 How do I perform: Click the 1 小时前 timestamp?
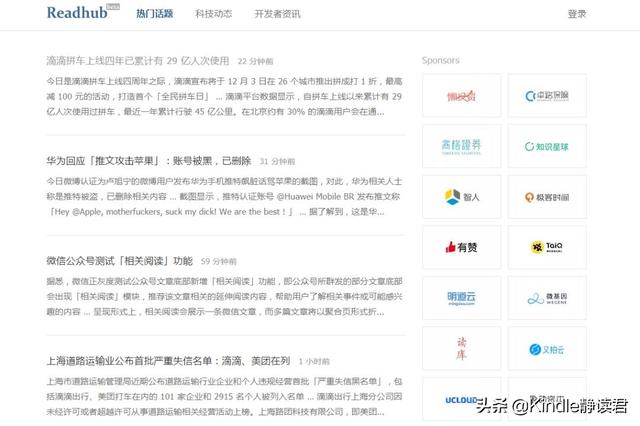pyautogui.click(x=314, y=362)
